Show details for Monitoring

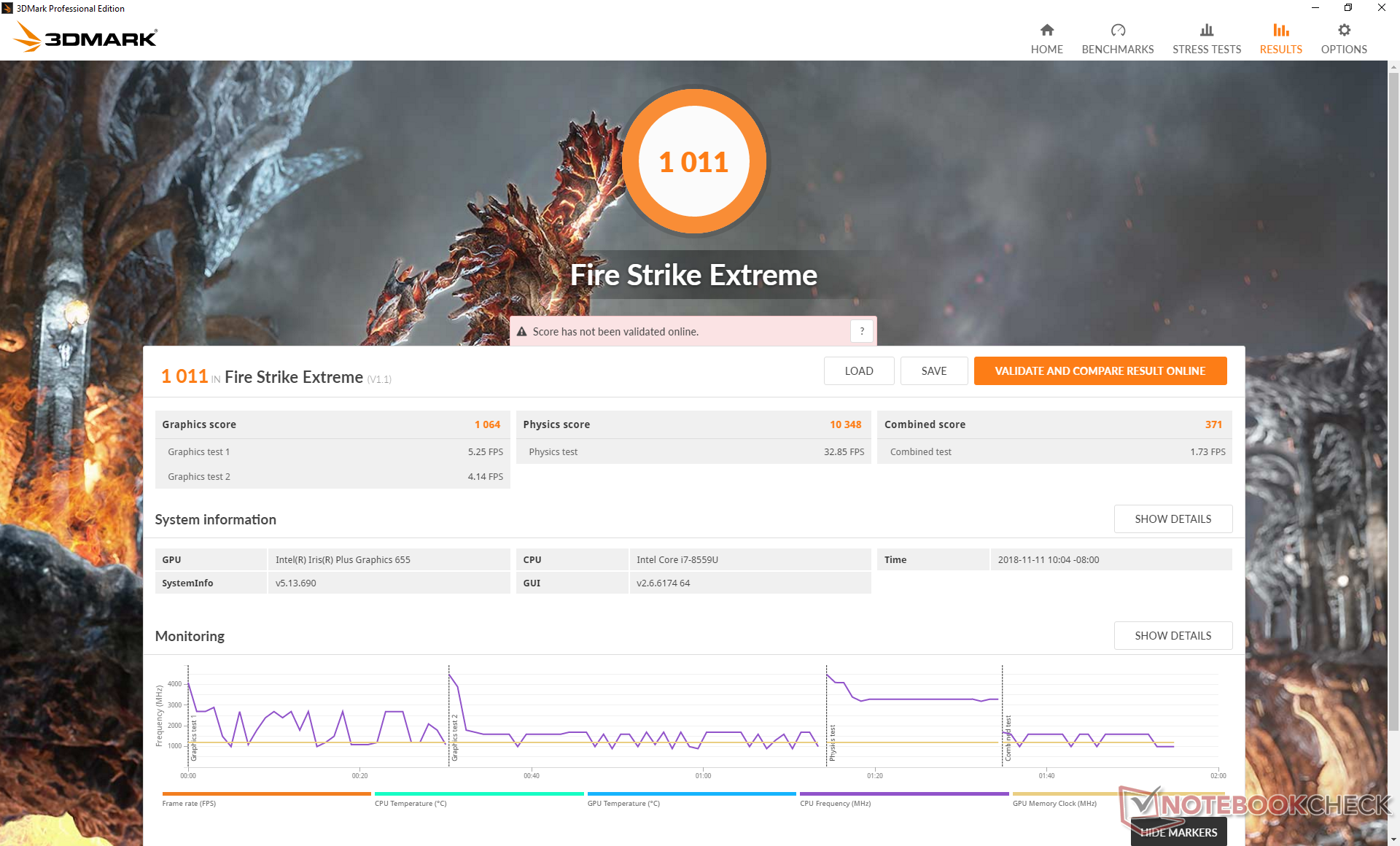pyautogui.click(x=1172, y=635)
